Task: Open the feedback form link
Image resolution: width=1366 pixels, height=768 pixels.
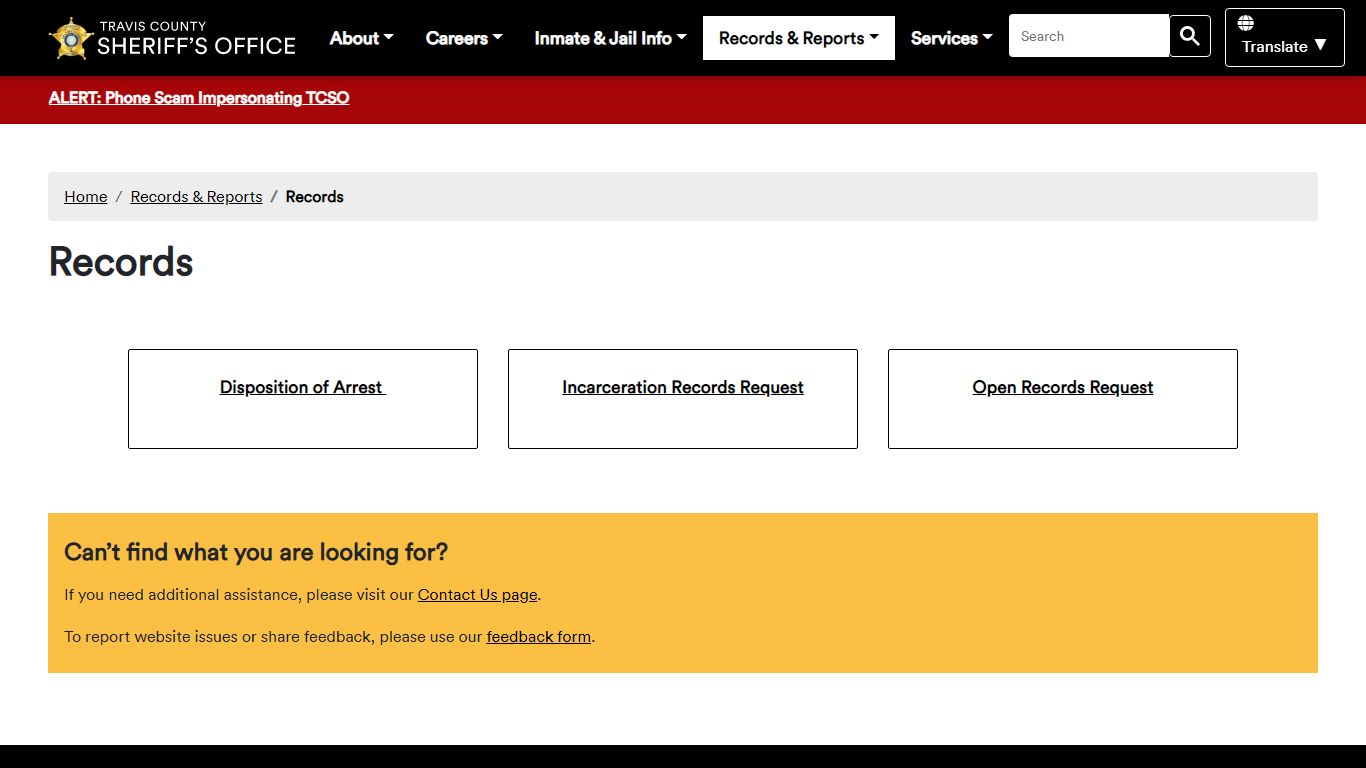Action: click(539, 636)
